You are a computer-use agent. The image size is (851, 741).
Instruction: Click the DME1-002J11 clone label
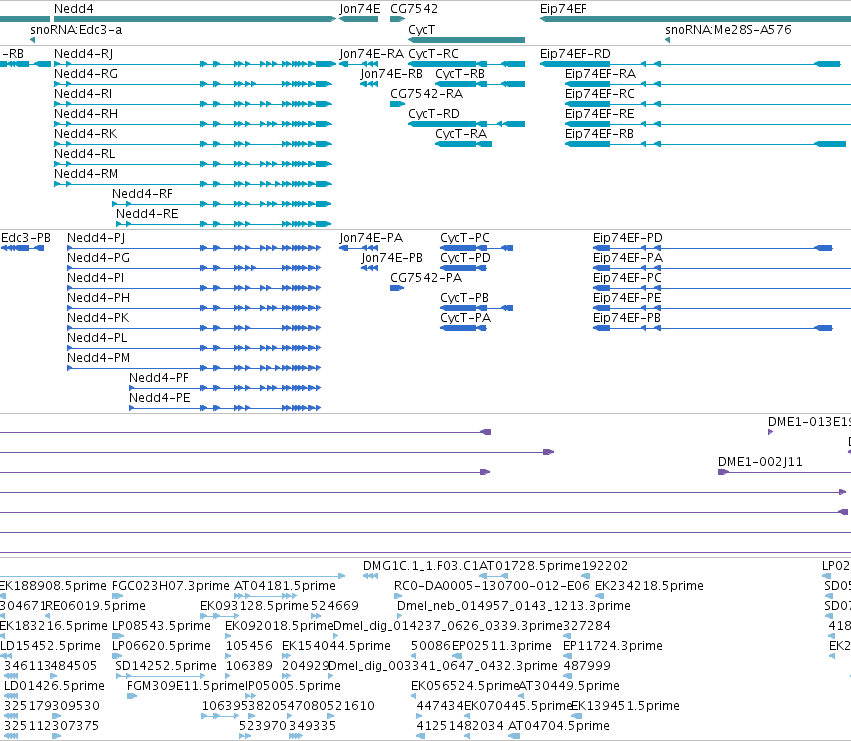pos(760,462)
